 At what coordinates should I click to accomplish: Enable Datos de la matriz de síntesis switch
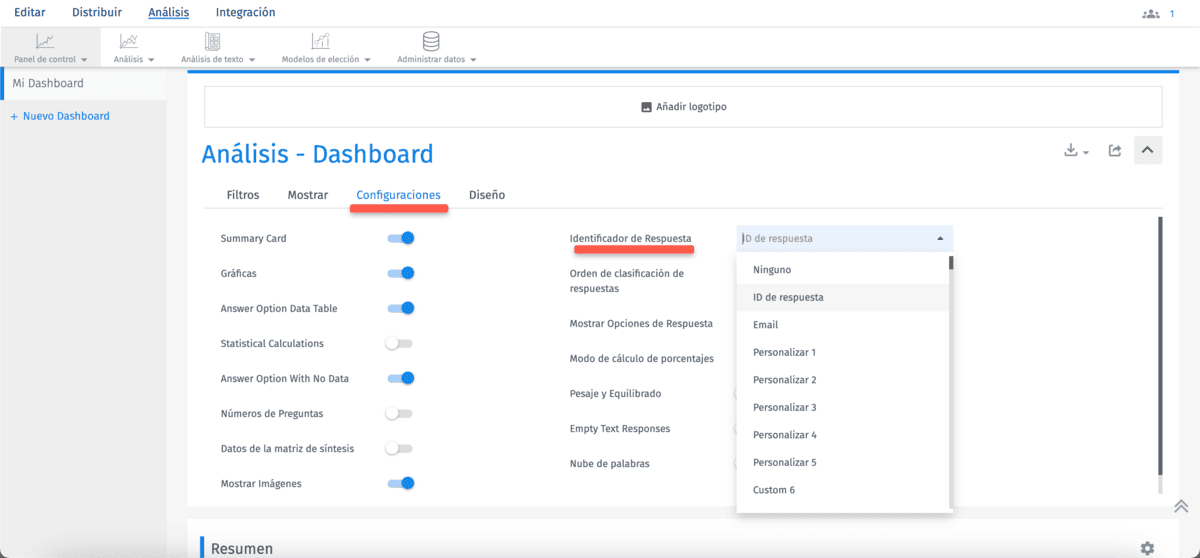(399, 448)
